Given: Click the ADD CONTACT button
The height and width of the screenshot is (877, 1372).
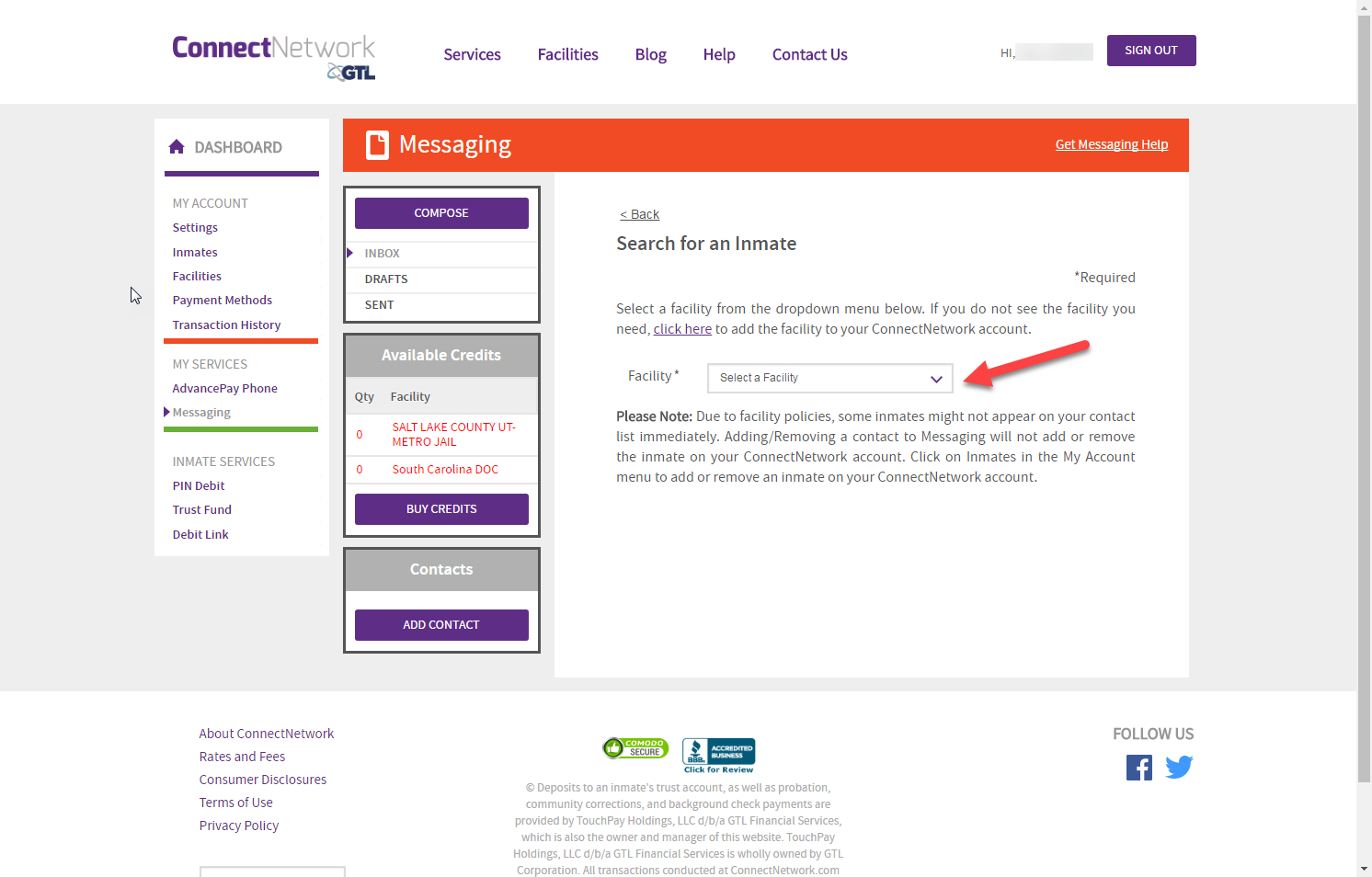Looking at the screenshot, I should click(441, 625).
